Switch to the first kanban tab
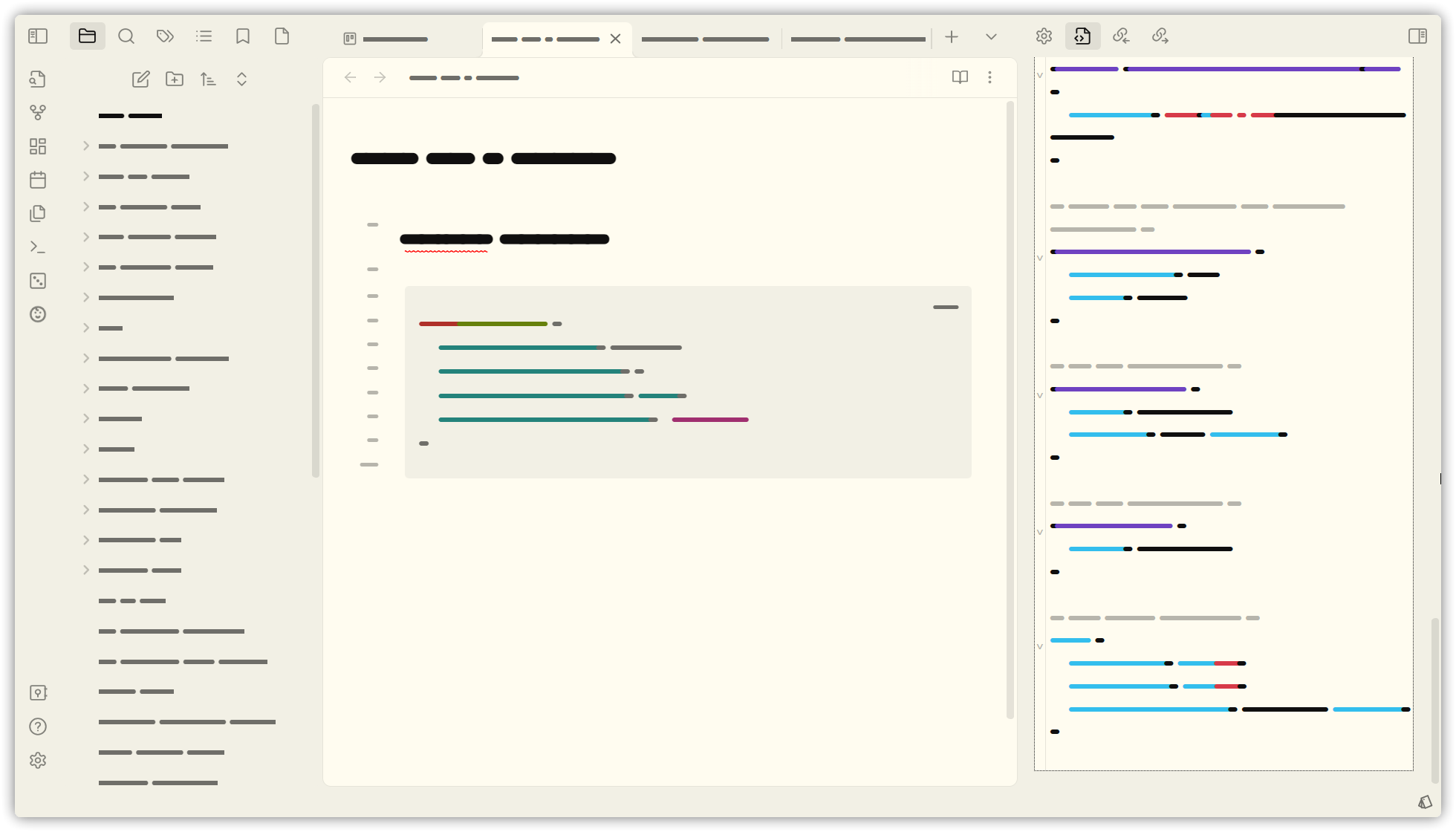Screen dimensions: 1456x832 pos(394,39)
